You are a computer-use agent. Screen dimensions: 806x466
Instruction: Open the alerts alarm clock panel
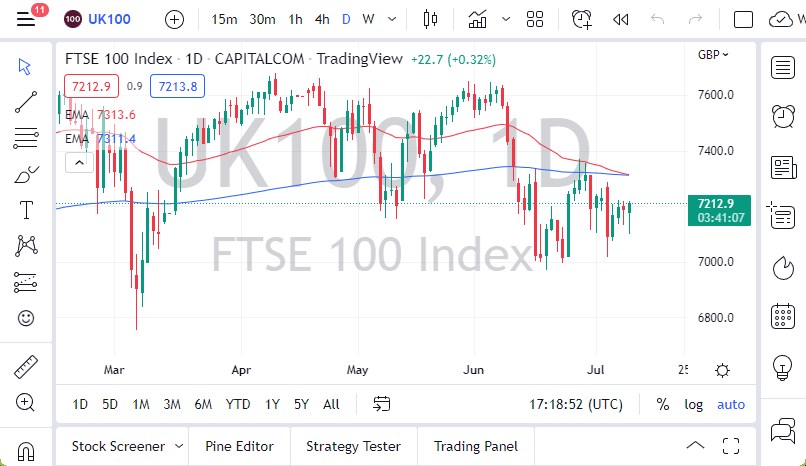(x=783, y=117)
